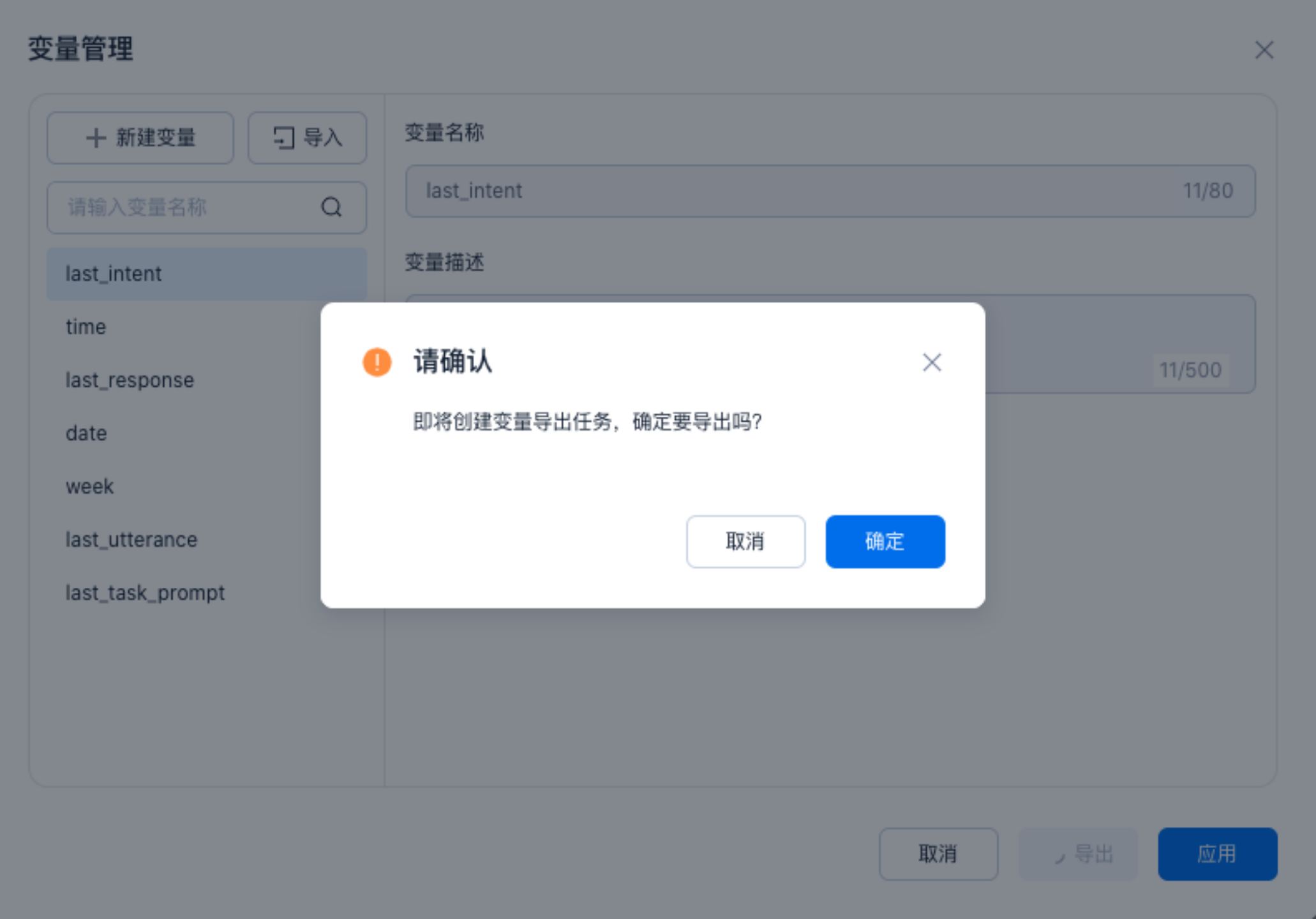Confirm export by clicking 确定

tap(885, 541)
